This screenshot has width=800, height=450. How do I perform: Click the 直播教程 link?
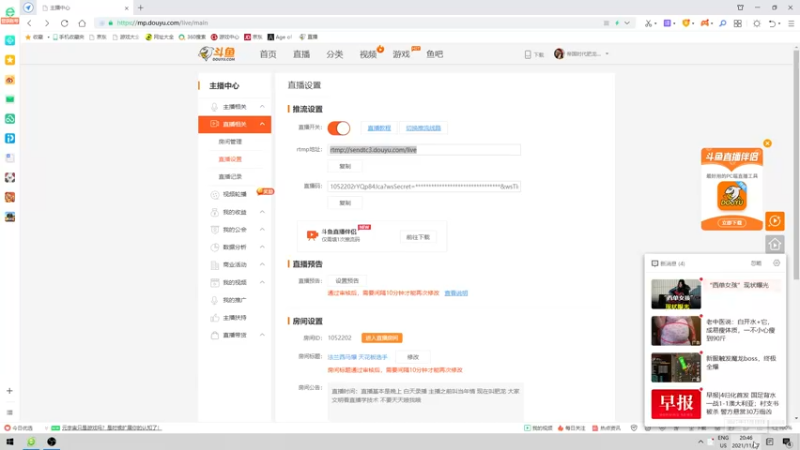379,128
